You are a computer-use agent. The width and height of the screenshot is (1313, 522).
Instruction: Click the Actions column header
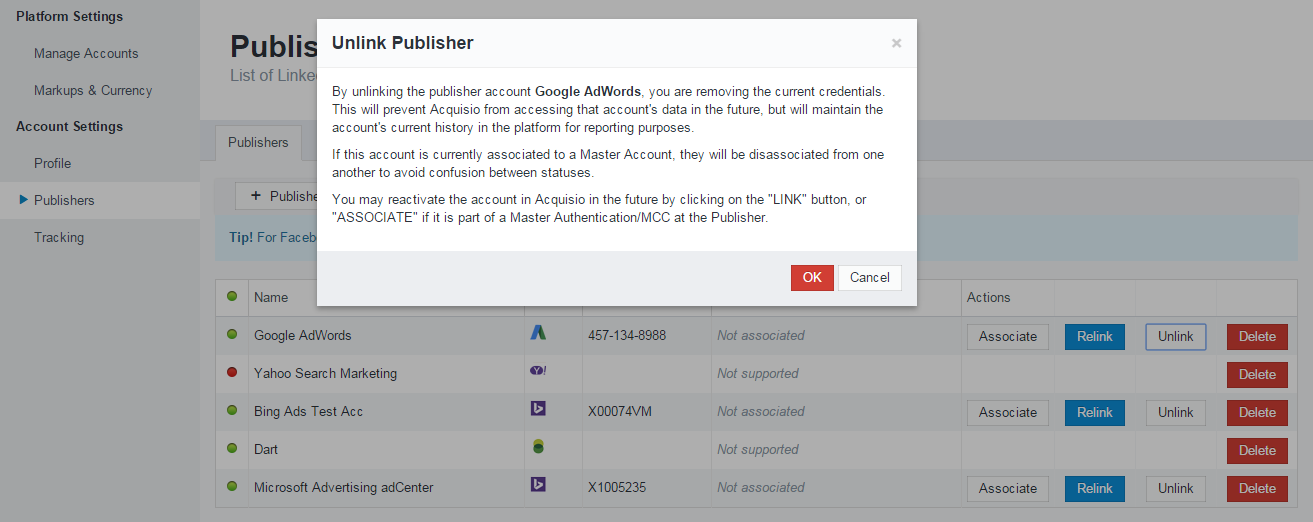tap(989, 297)
